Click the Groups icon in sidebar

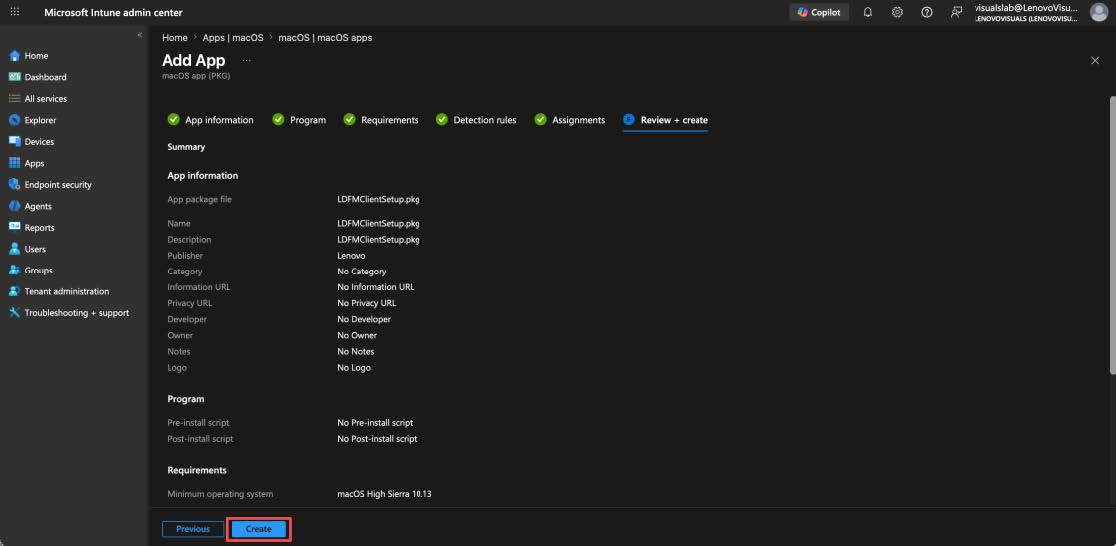click(14, 271)
